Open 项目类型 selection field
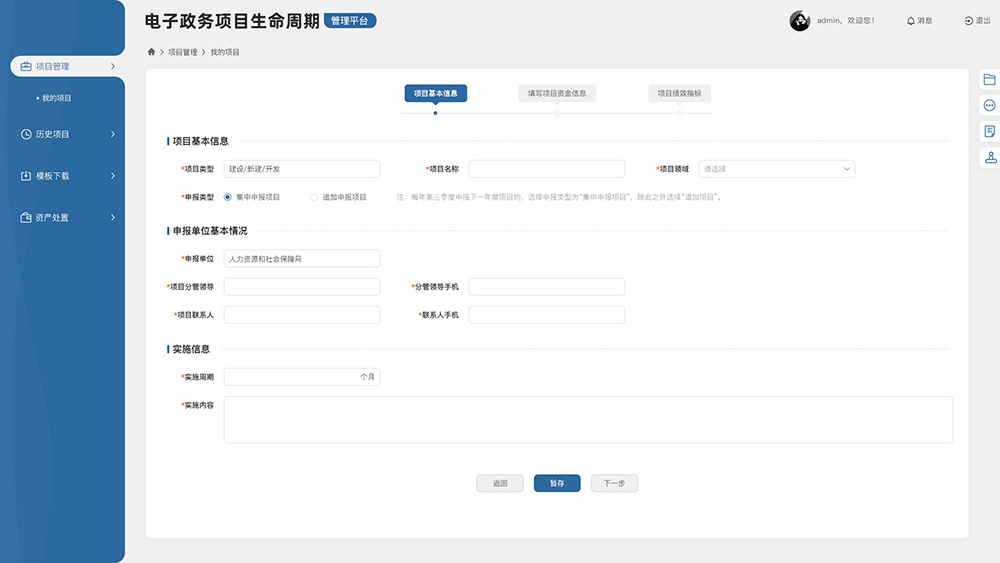The width and height of the screenshot is (1000, 563). [x=302, y=169]
